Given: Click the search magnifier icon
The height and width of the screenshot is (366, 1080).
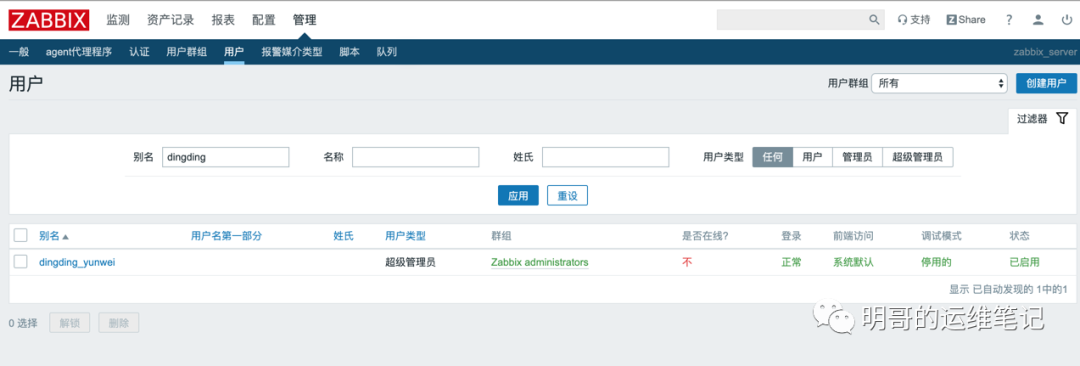Looking at the screenshot, I should (874, 20).
